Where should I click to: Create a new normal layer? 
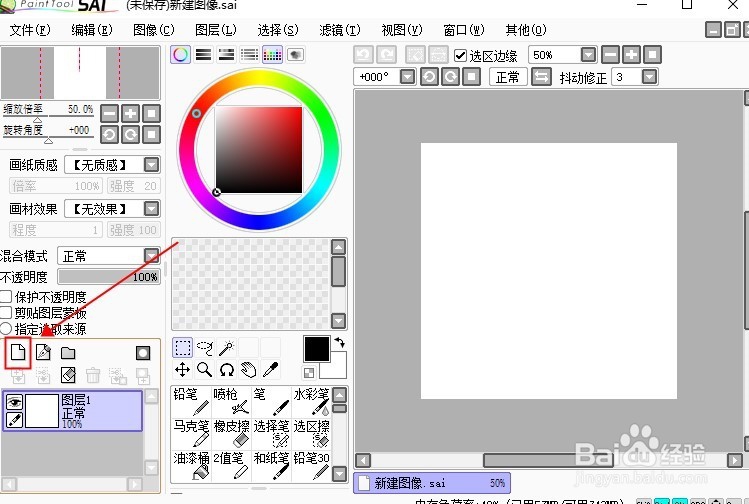click(18, 353)
